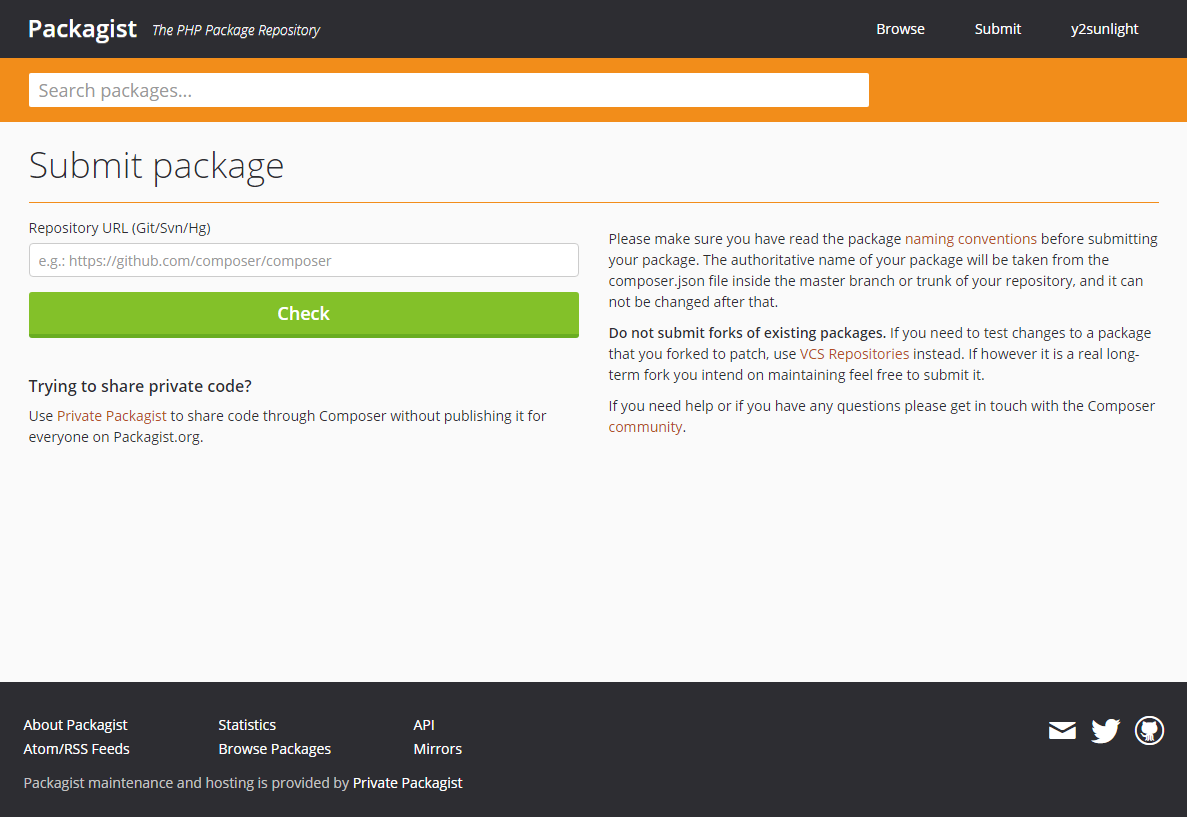Open the naming conventions link
1187x817 pixels.
tap(970, 239)
